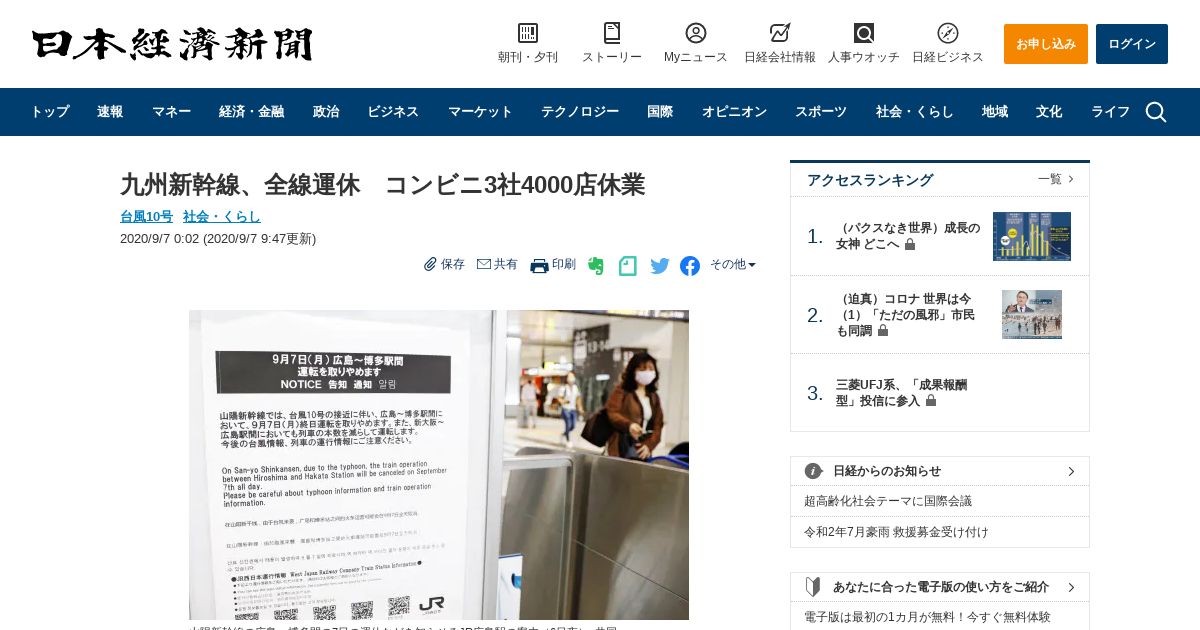Open ranking 2 photo thumbnail
This screenshot has width=1200, height=630.
[x=1032, y=315]
